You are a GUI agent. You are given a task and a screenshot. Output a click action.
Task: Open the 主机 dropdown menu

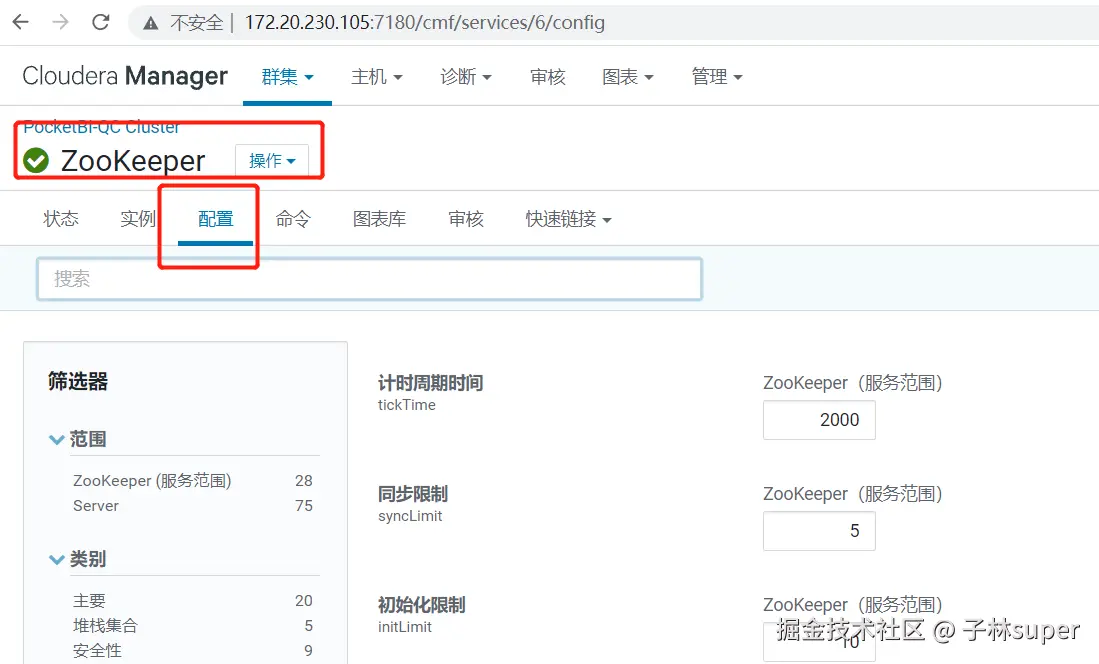point(376,76)
